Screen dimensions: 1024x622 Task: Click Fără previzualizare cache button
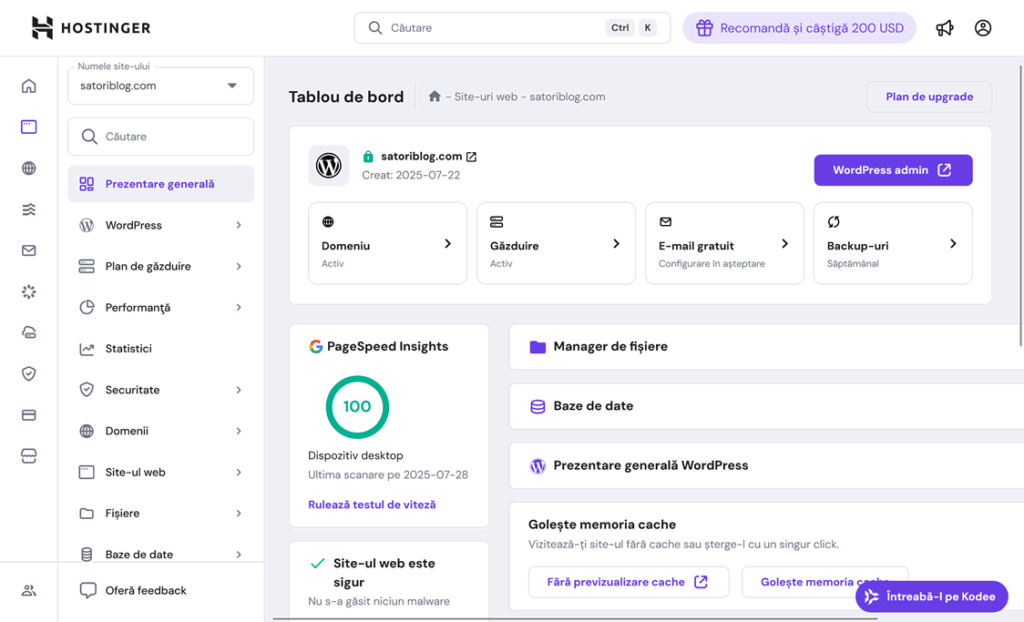point(628,582)
